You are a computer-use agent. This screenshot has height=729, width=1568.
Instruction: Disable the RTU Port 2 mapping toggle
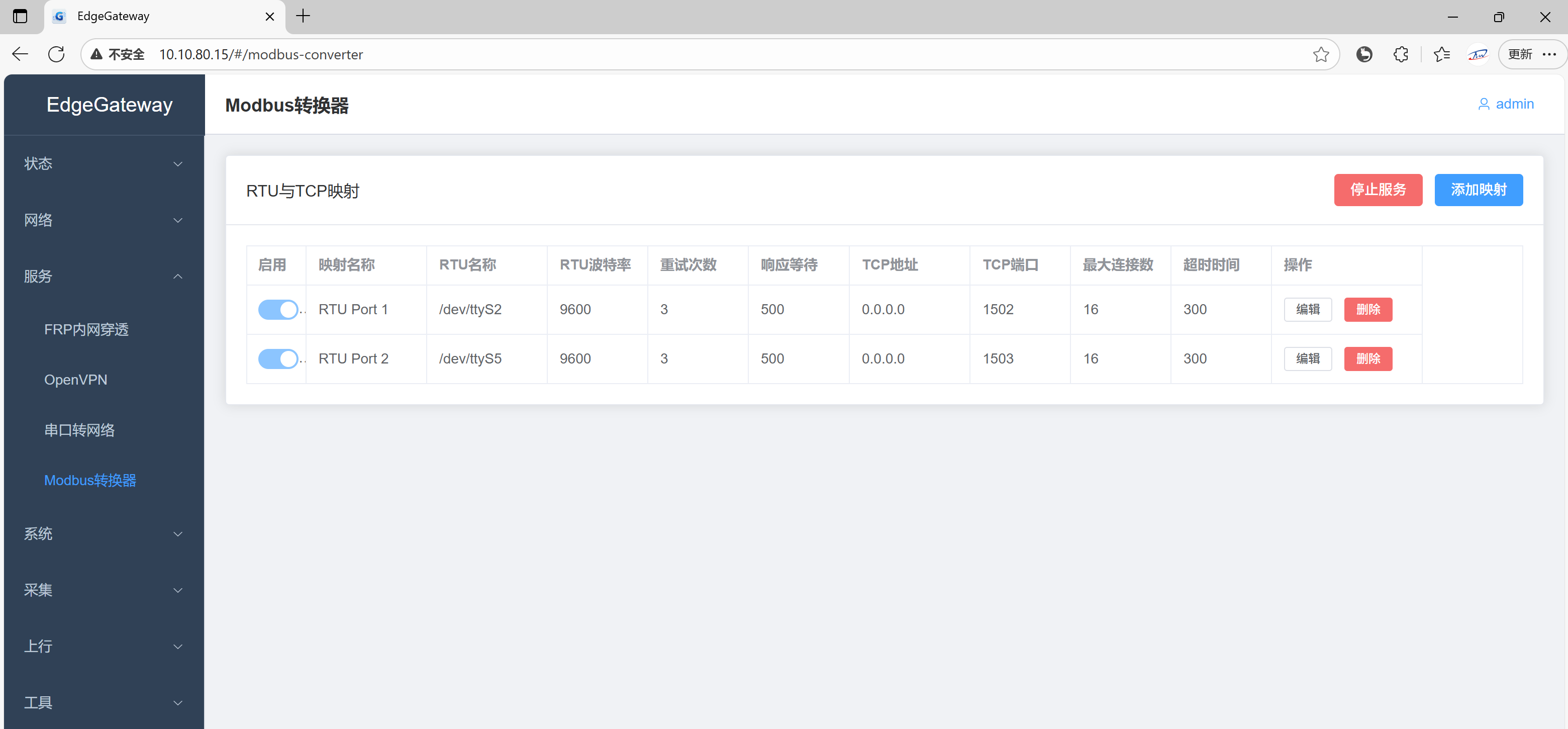click(x=278, y=358)
